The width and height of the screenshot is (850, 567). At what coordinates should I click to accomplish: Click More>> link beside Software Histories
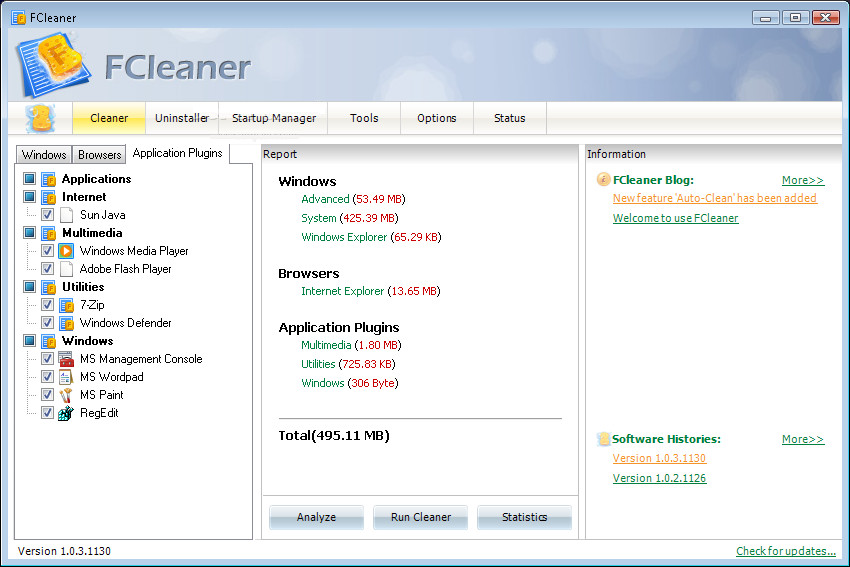(x=803, y=439)
